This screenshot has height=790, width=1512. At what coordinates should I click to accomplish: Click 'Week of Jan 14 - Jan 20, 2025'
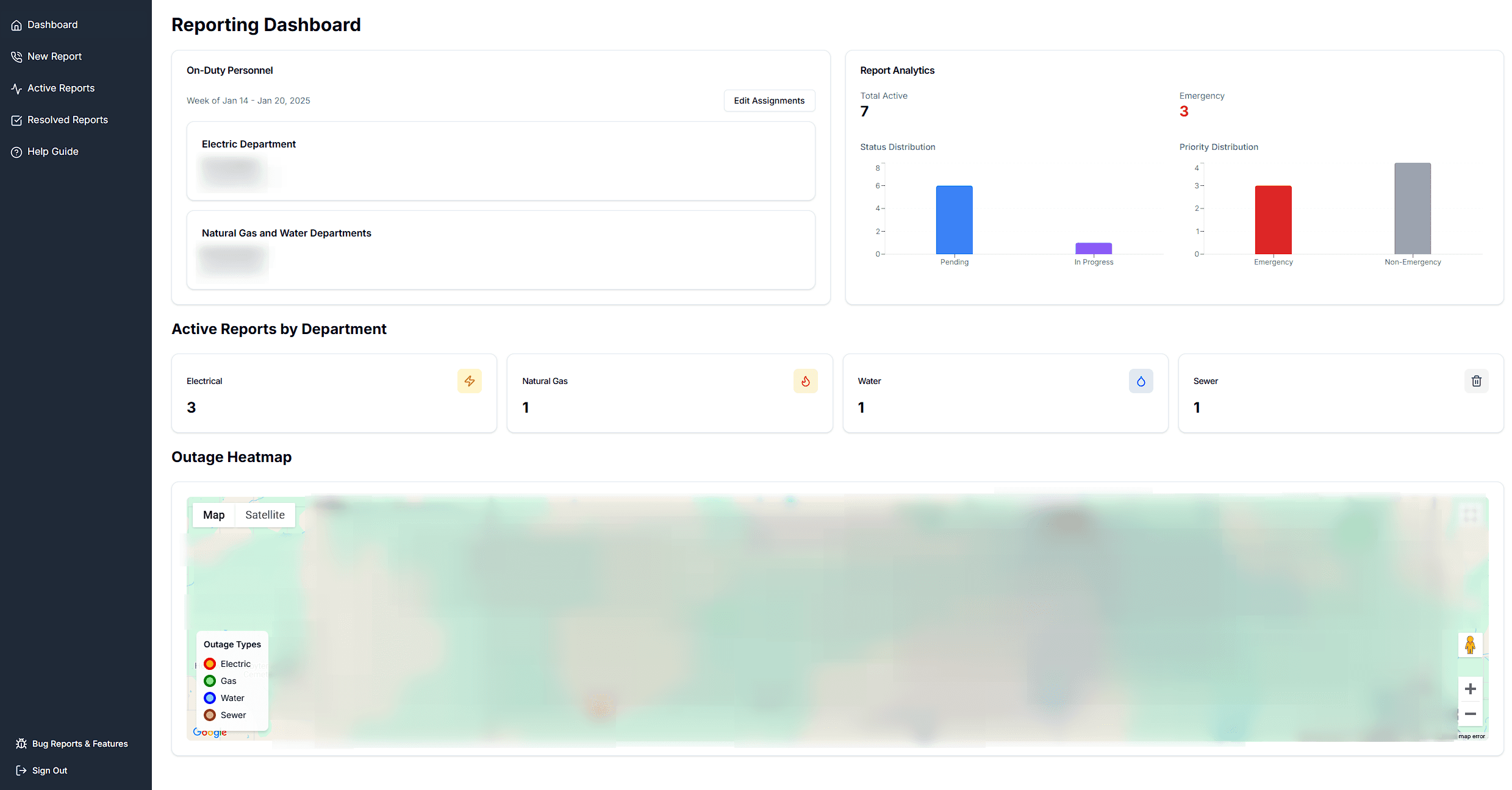(x=248, y=101)
